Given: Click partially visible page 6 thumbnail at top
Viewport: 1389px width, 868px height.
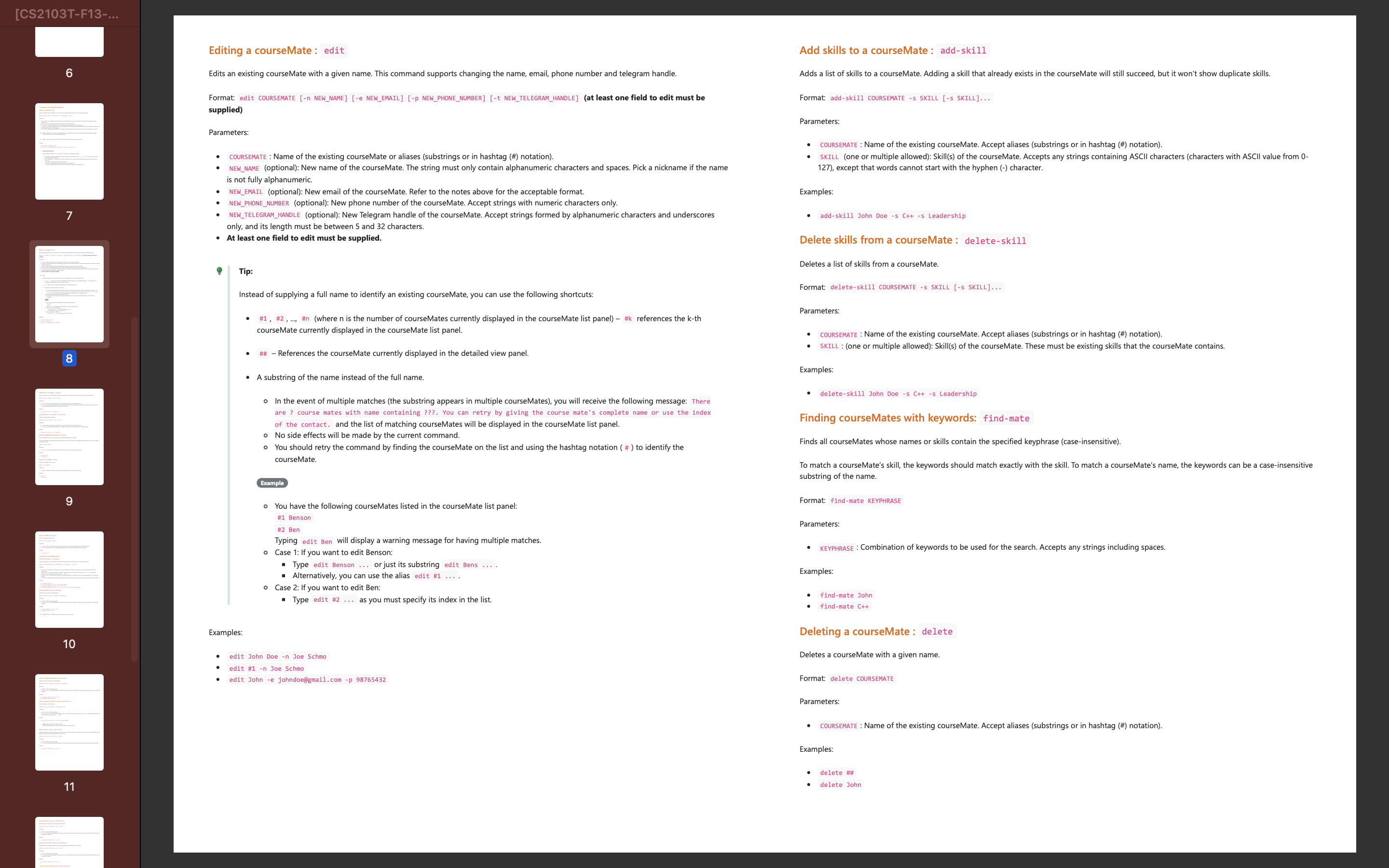Looking at the screenshot, I should pyautogui.click(x=69, y=42).
